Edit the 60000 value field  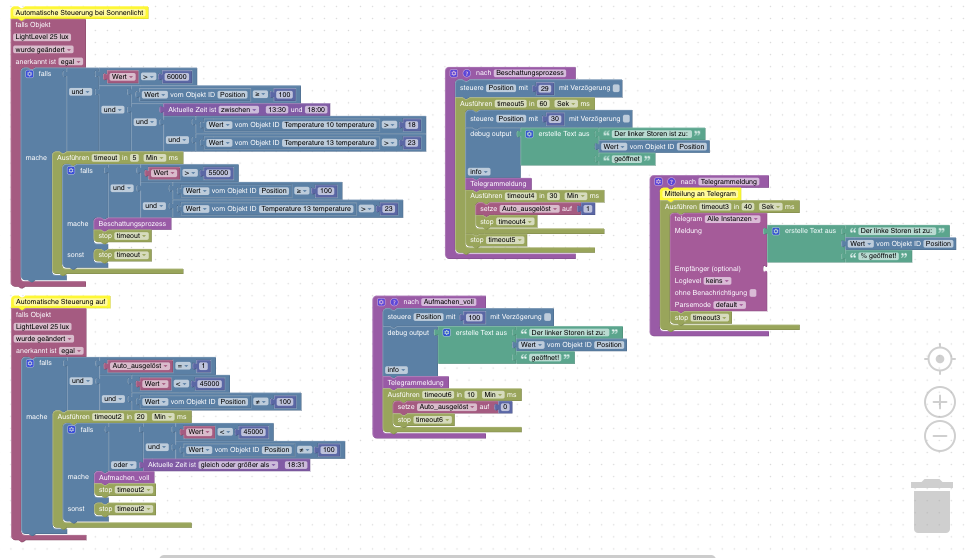coord(177,77)
